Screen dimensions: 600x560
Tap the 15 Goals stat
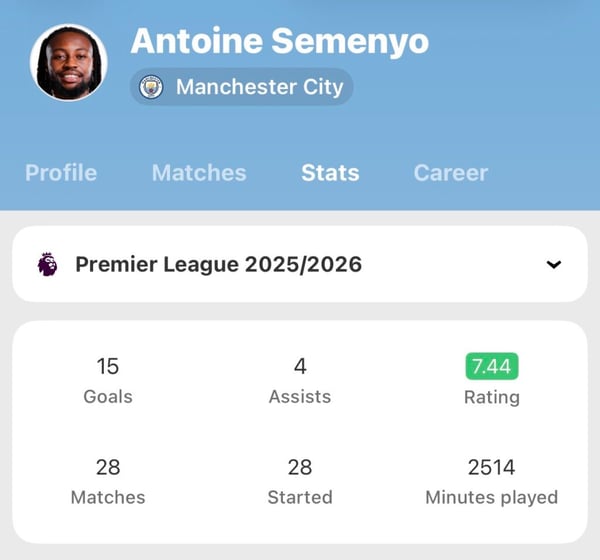click(108, 367)
